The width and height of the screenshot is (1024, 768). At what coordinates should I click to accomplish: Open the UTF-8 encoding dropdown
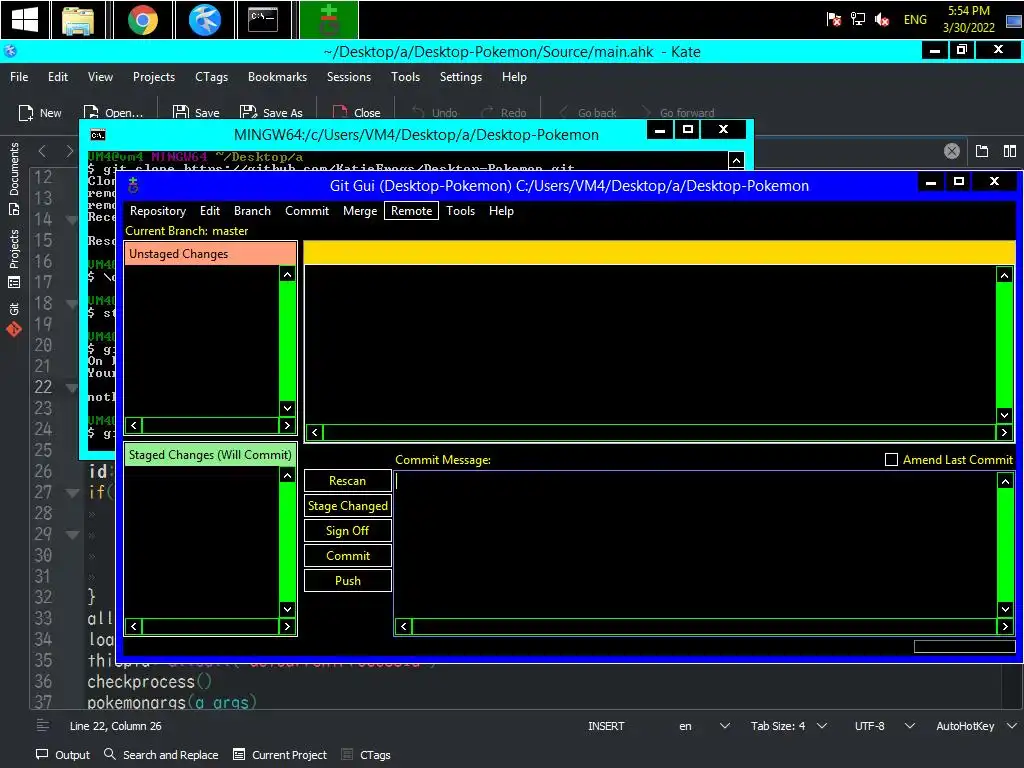click(x=884, y=726)
